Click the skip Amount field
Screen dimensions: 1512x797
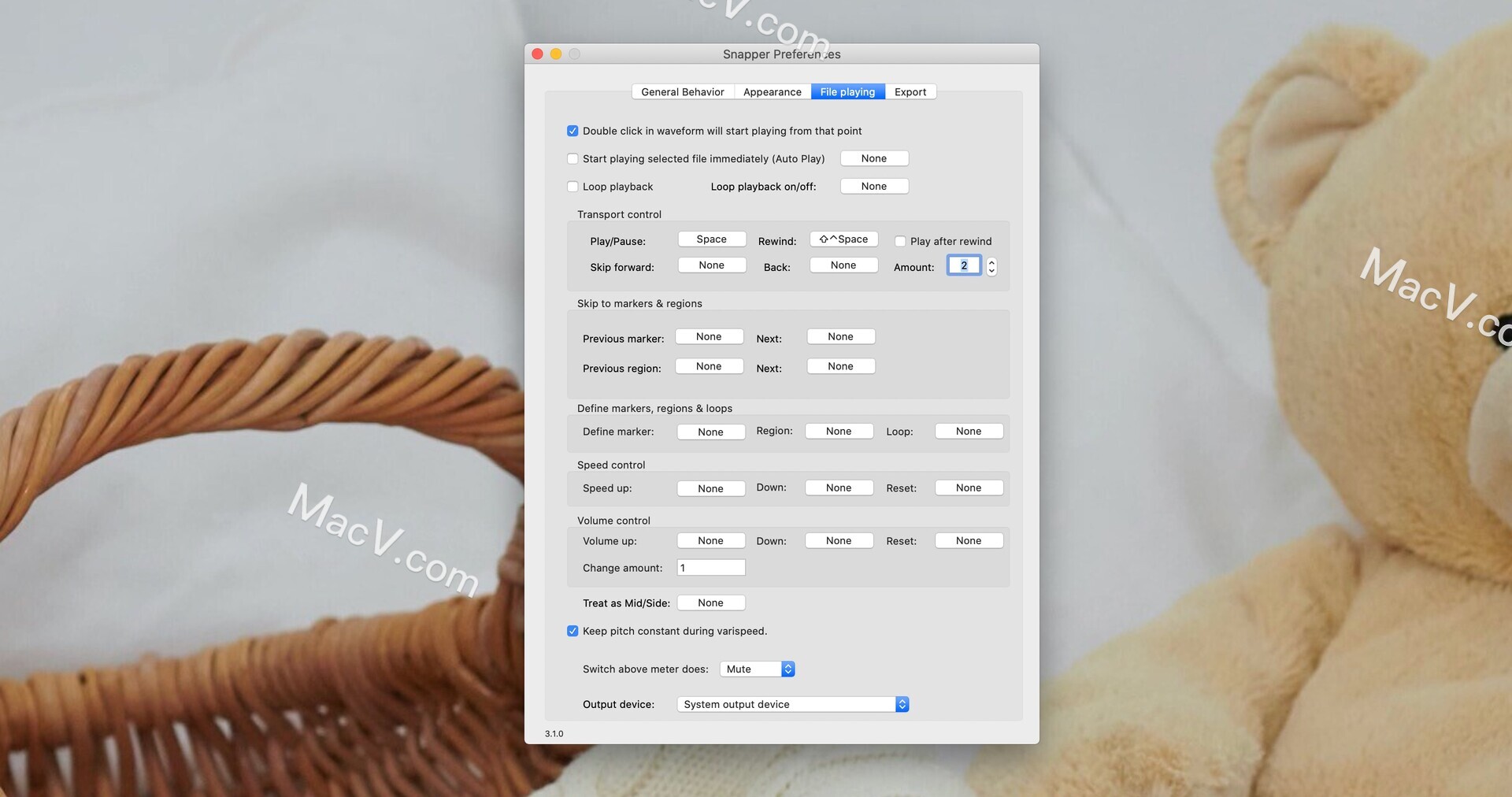964,265
